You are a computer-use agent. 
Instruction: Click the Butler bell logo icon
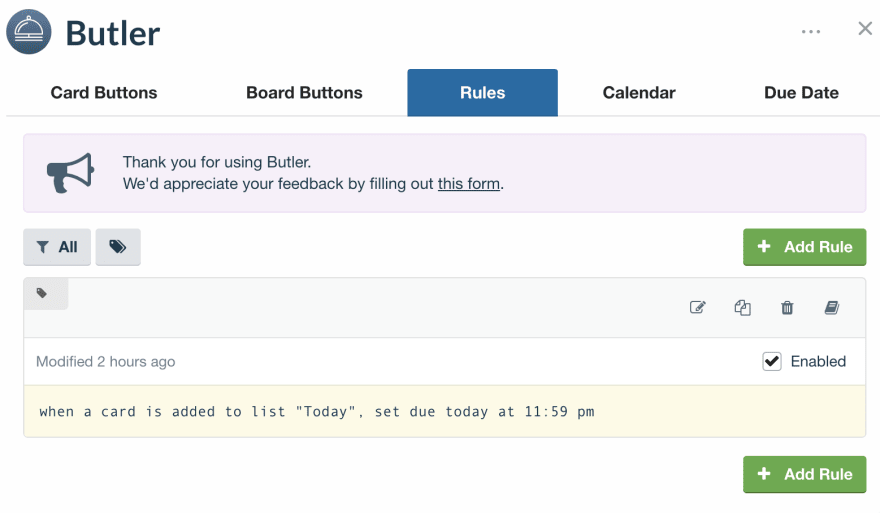(x=29, y=32)
